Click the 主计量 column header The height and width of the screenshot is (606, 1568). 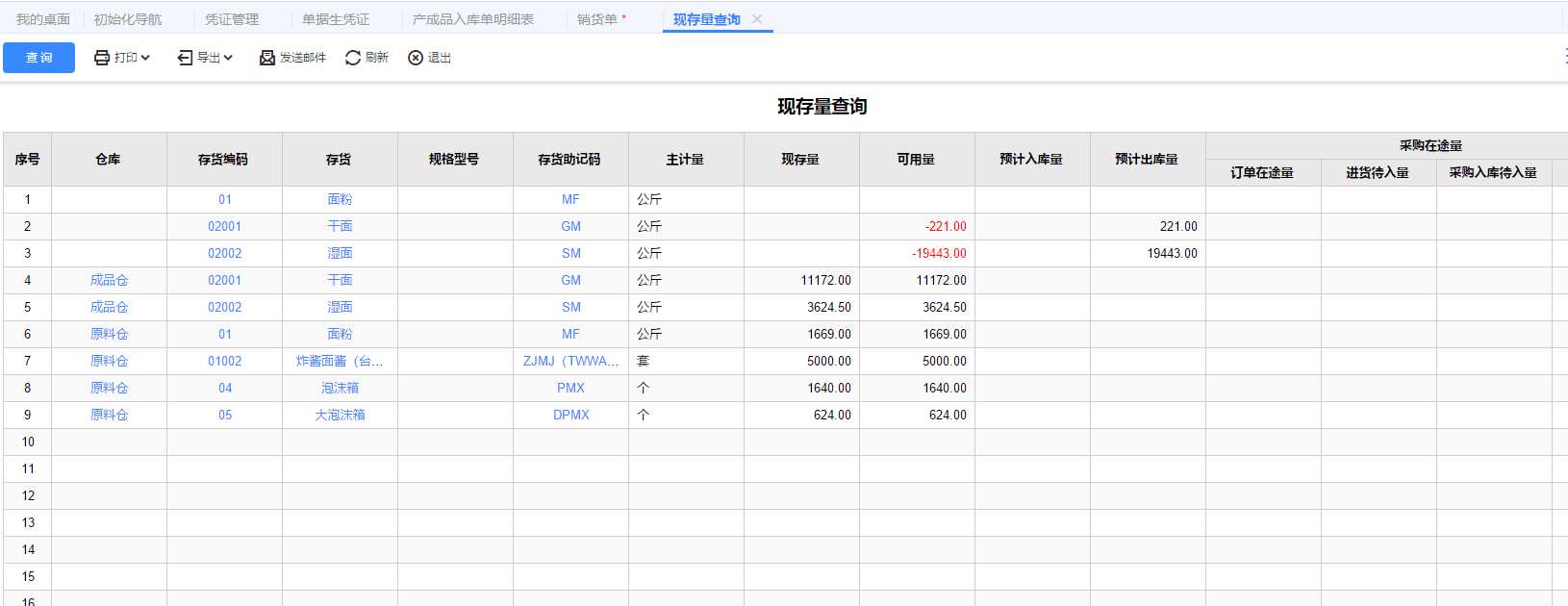pos(686,160)
